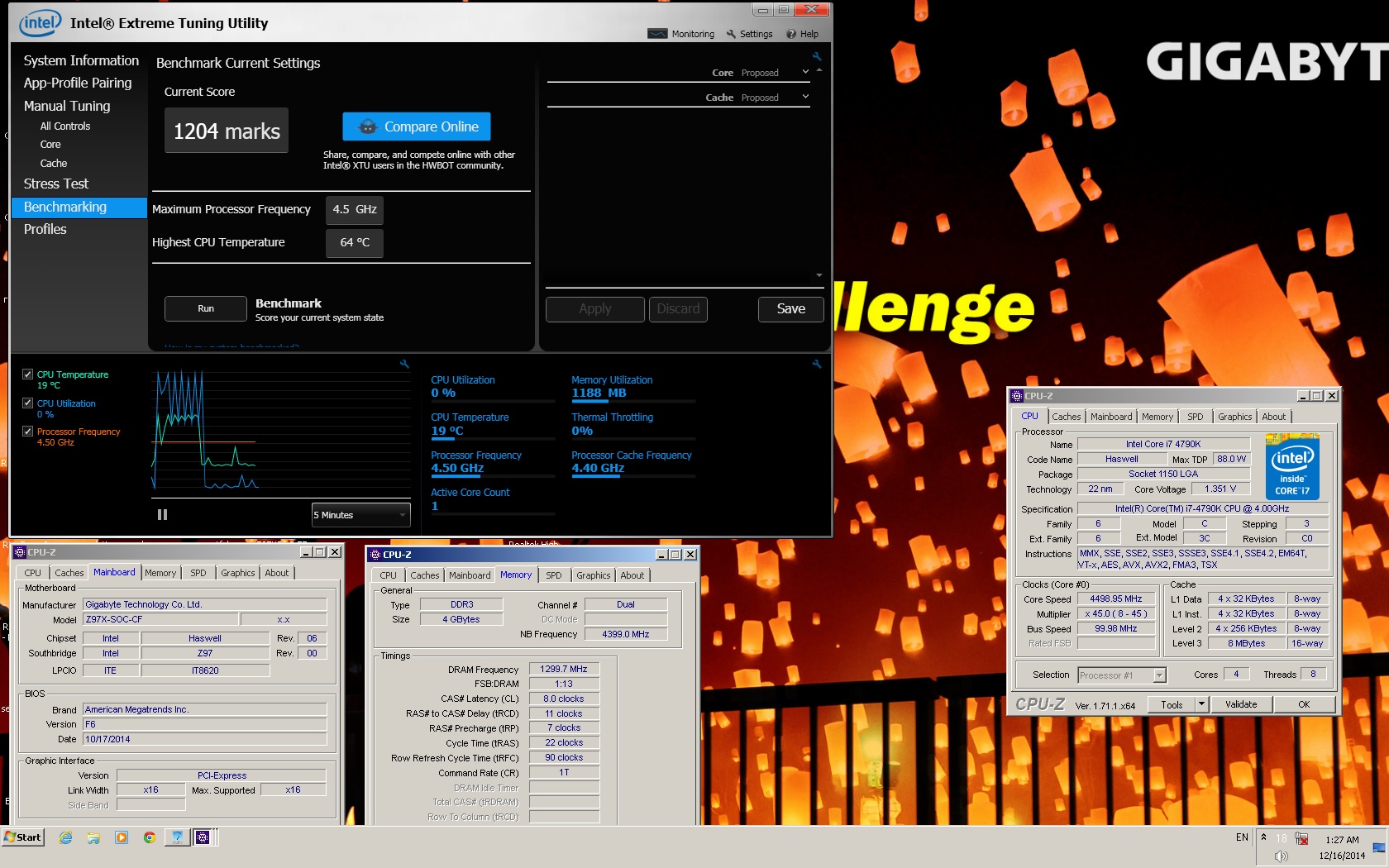Show hidden system tray icons
The image size is (1389, 868).
coord(1263,837)
